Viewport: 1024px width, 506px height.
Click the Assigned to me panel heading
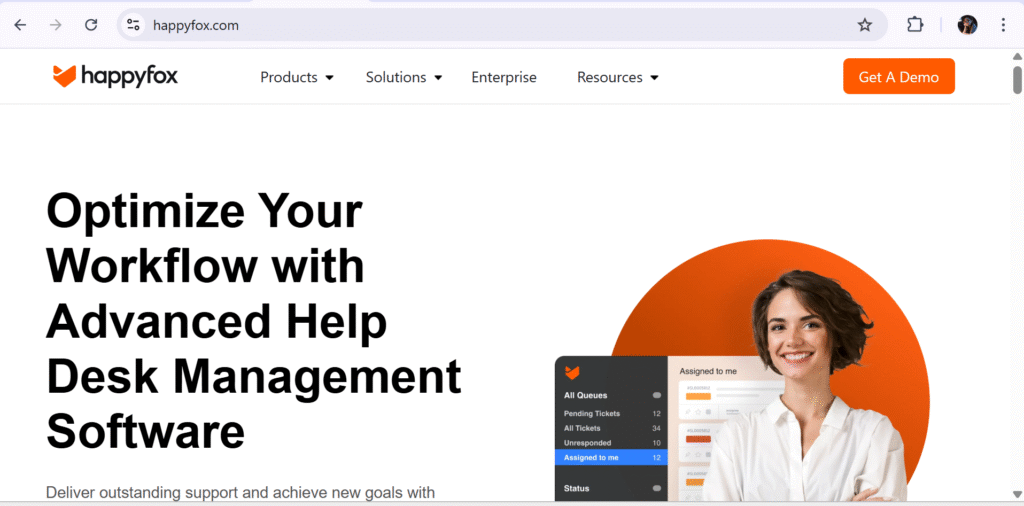click(708, 371)
